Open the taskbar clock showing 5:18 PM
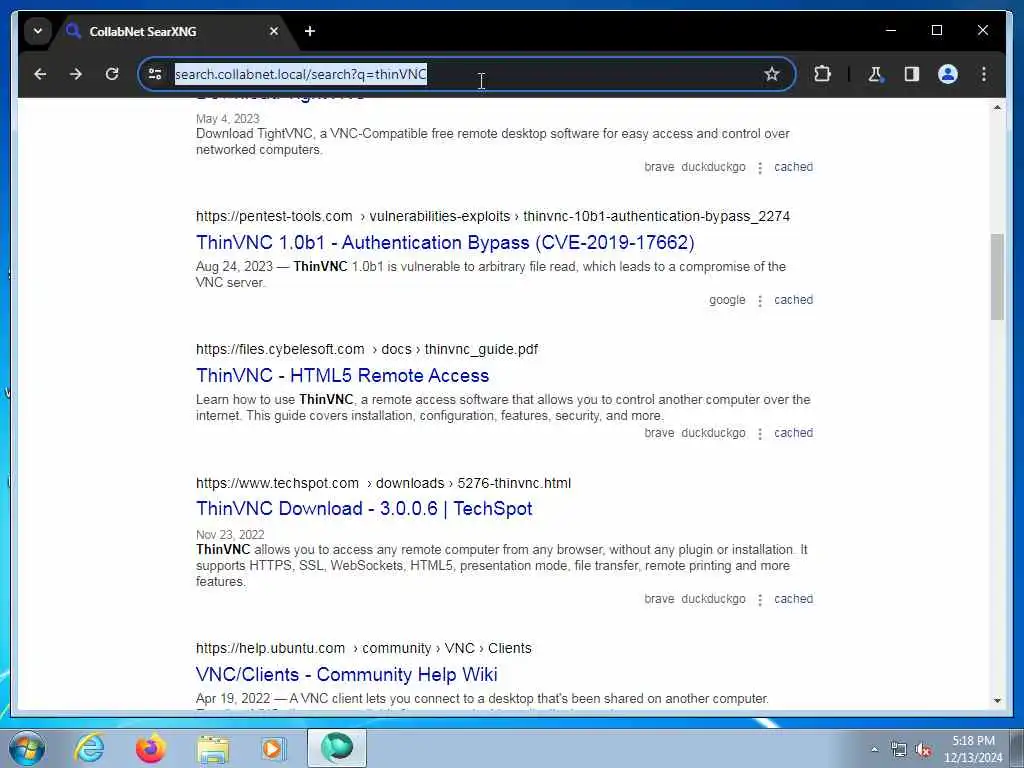1024x768 pixels. pos(972,749)
